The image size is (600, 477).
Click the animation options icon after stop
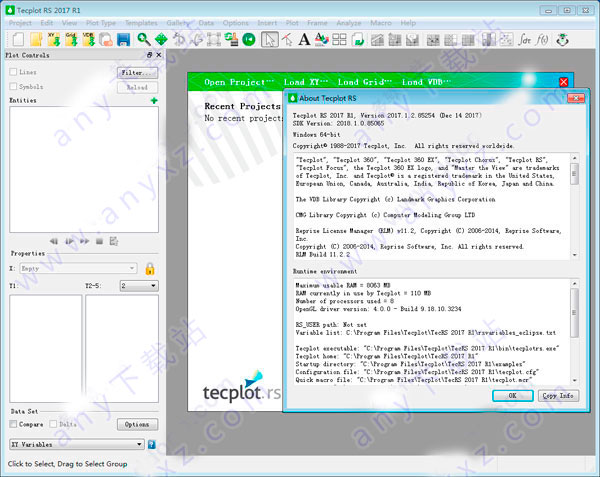114,241
